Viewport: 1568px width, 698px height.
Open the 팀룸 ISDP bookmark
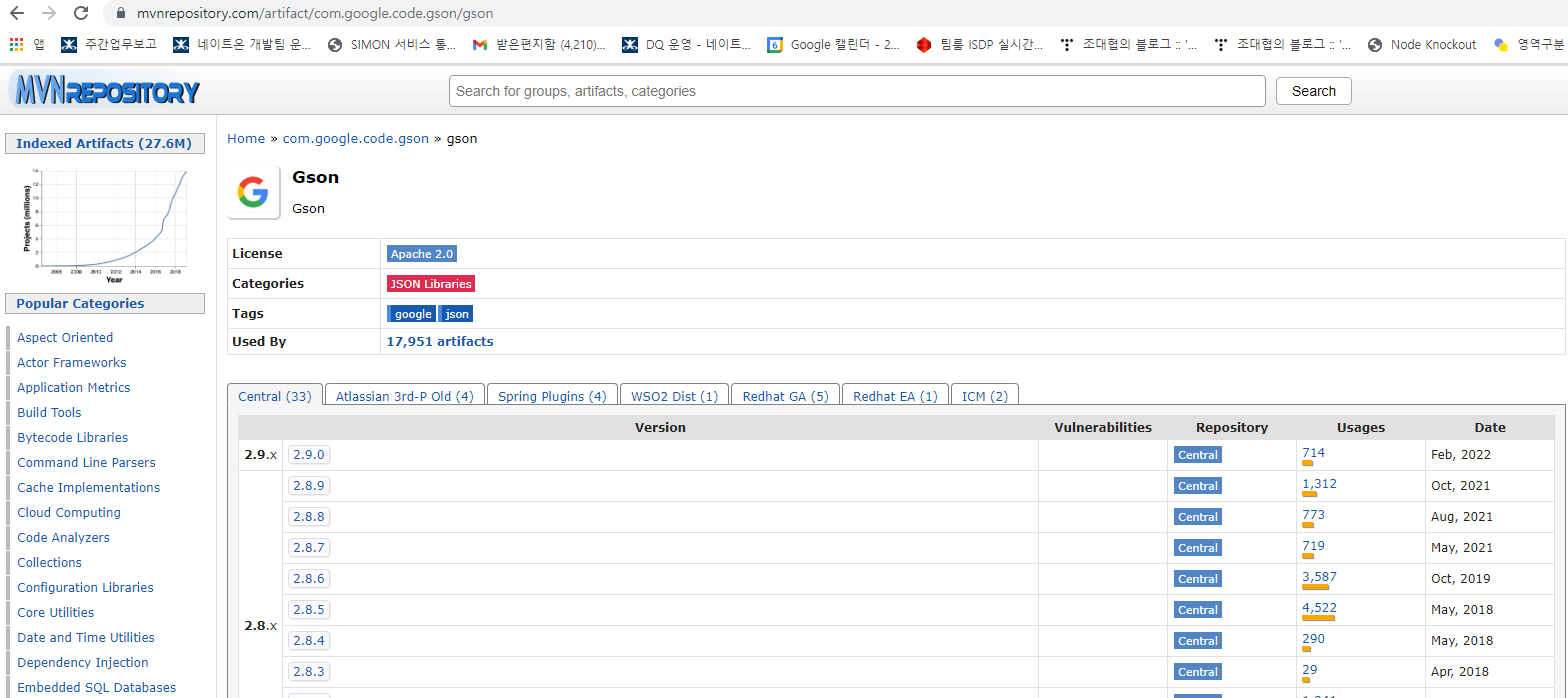(x=980, y=44)
